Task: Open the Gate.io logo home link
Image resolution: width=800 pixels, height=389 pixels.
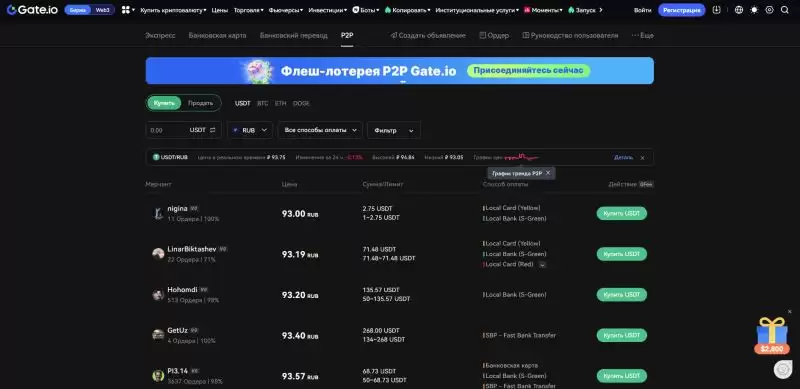Action: (32, 10)
